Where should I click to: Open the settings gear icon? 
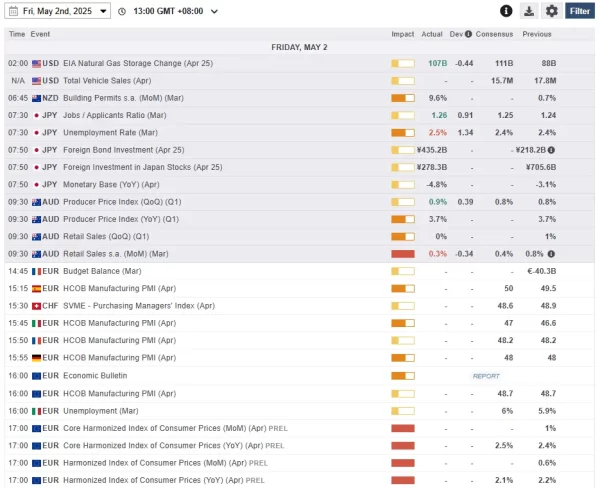(x=551, y=11)
